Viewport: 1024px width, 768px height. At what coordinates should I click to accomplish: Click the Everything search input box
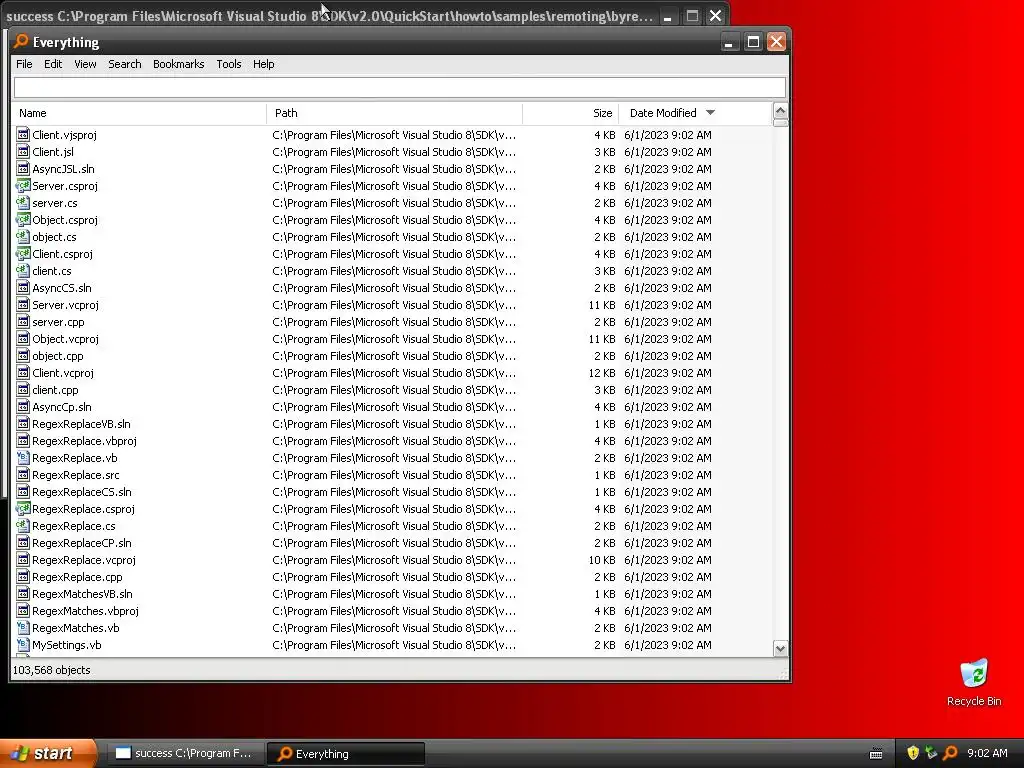click(399, 88)
